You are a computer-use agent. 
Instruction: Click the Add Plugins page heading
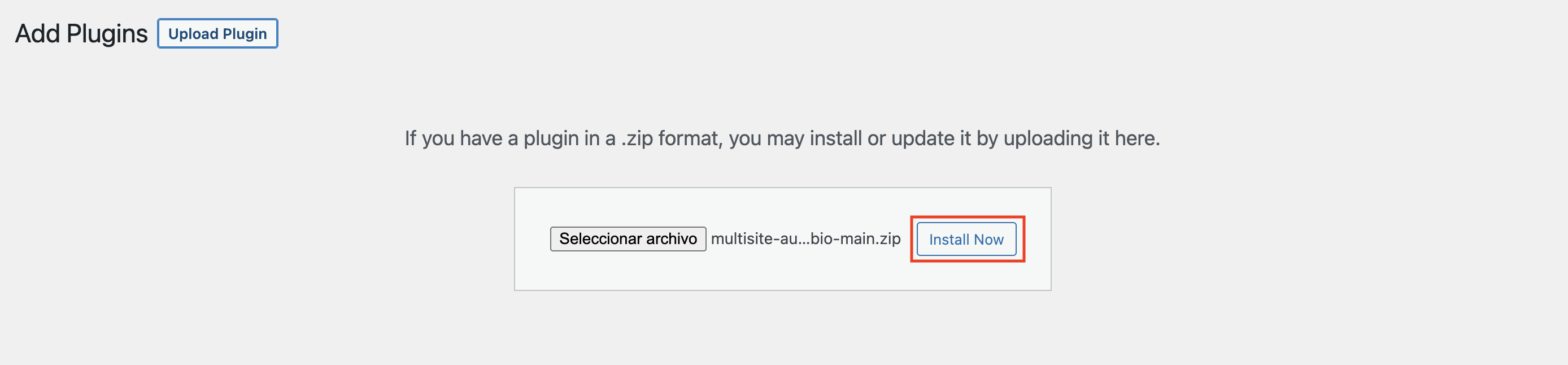[81, 33]
